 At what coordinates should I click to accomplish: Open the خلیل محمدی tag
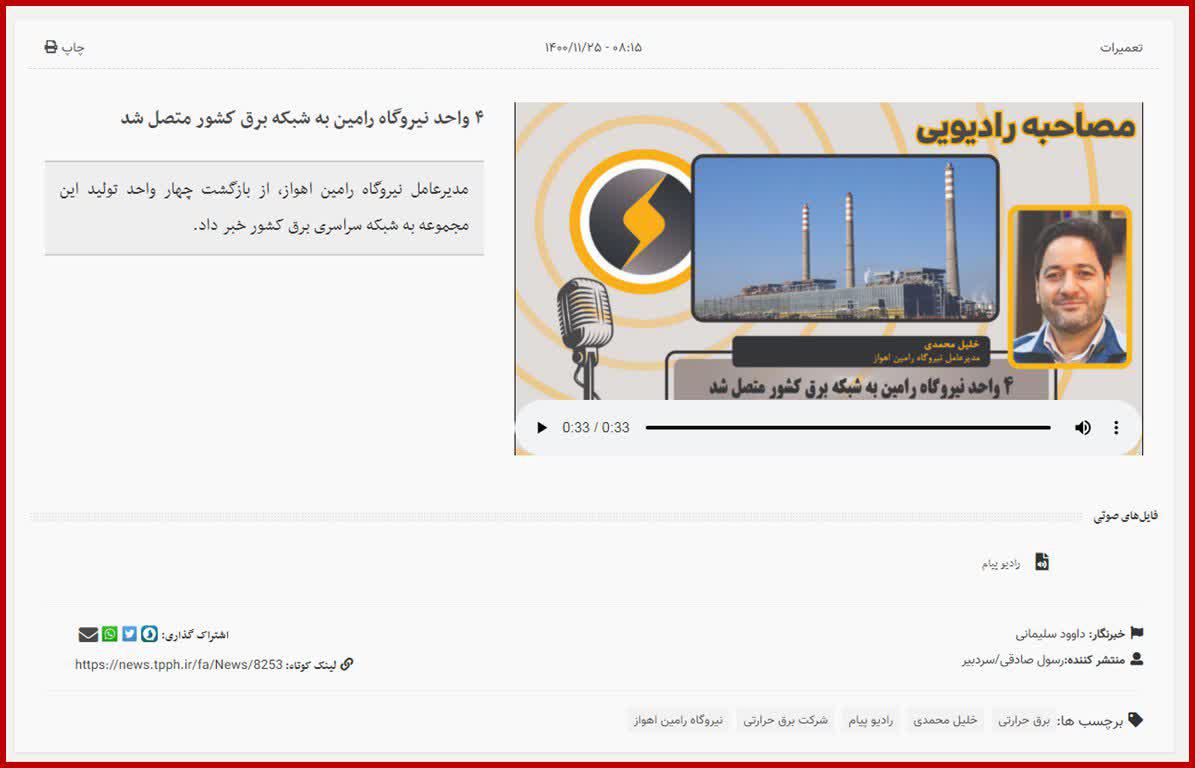pyautogui.click(x=945, y=720)
